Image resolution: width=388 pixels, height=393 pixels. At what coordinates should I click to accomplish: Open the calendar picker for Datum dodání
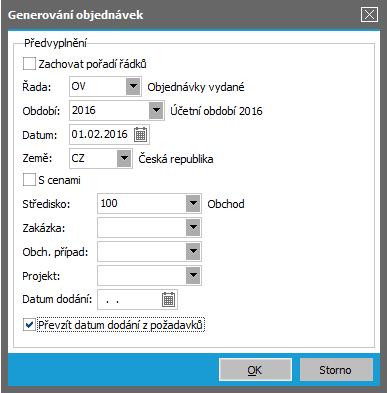point(168,299)
